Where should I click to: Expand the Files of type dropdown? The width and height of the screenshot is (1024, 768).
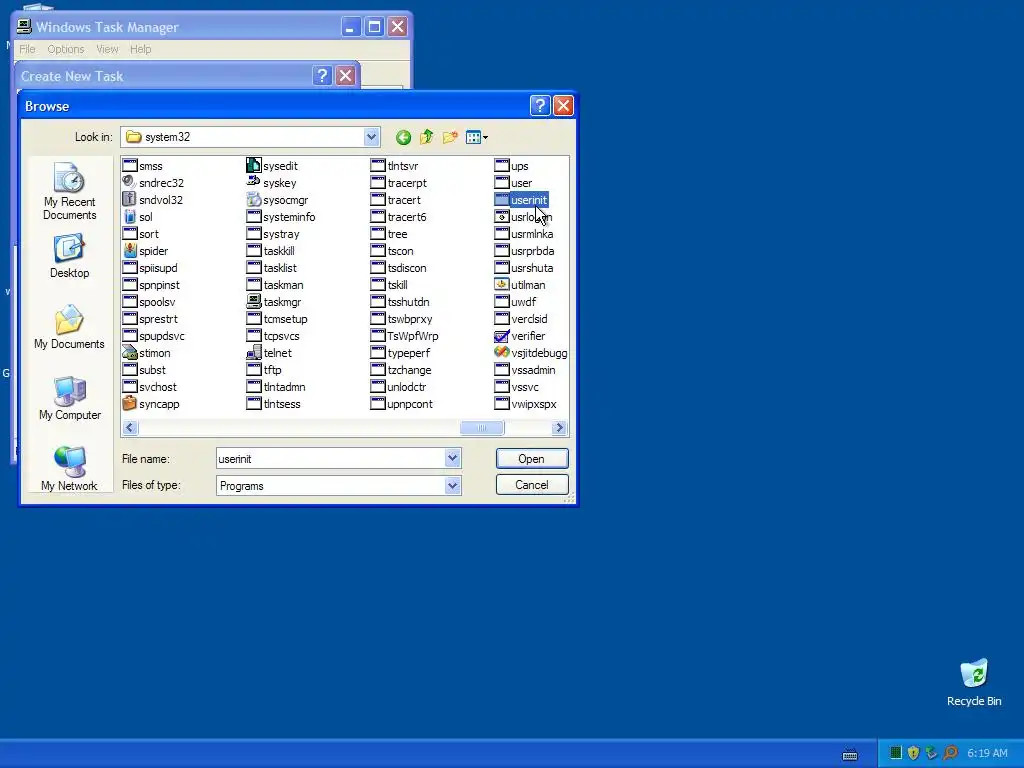453,485
